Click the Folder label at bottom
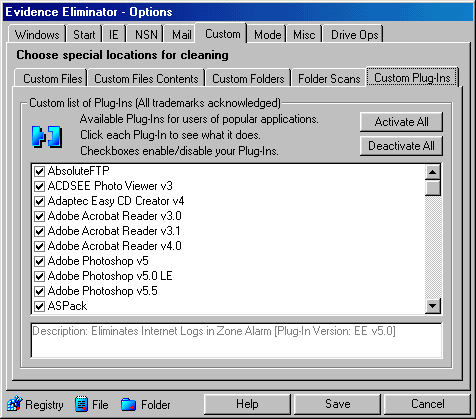The height and width of the screenshot is (419, 476). [x=155, y=404]
